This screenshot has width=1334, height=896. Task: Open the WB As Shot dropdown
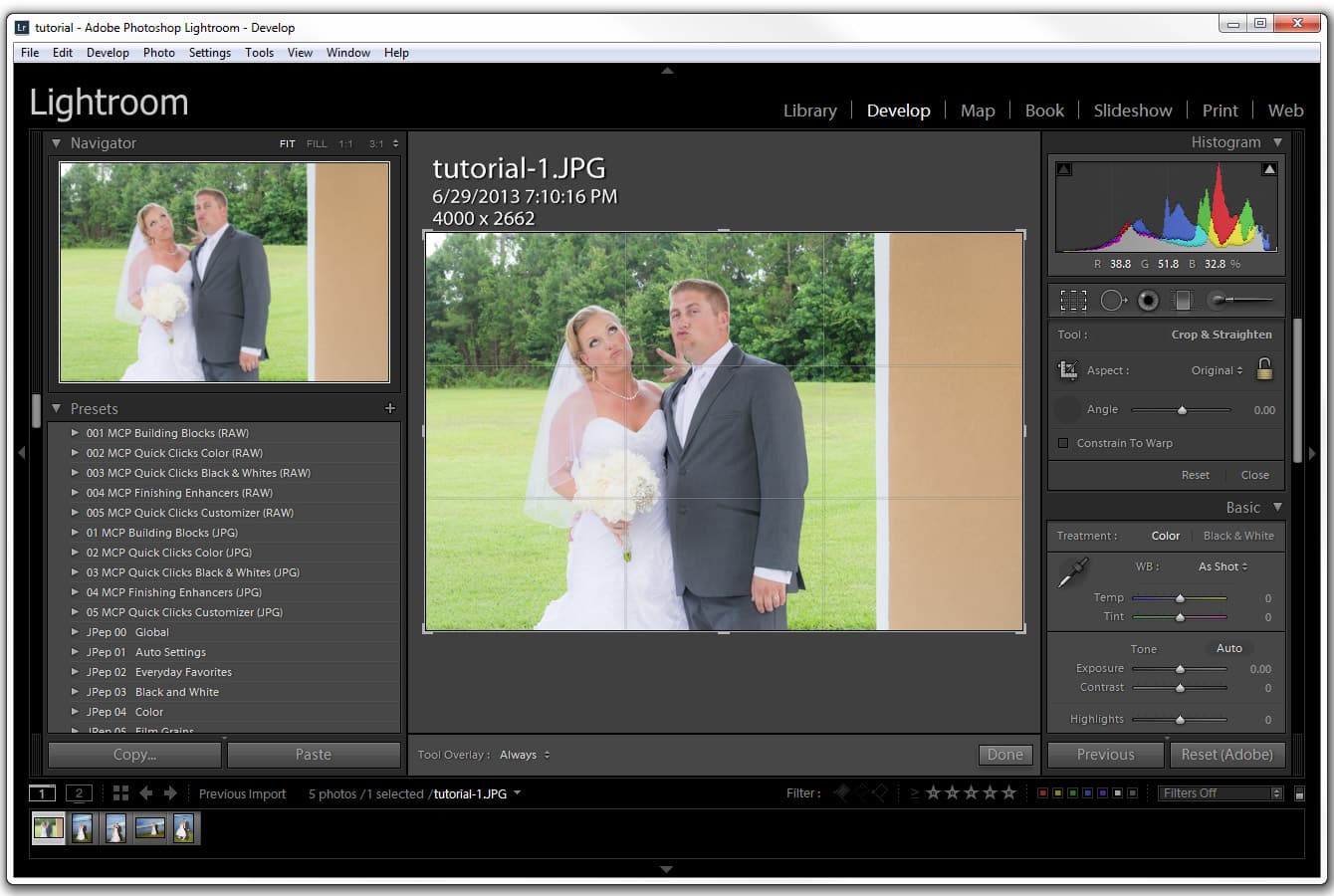pyautogui.click(x=1222, y=565)
